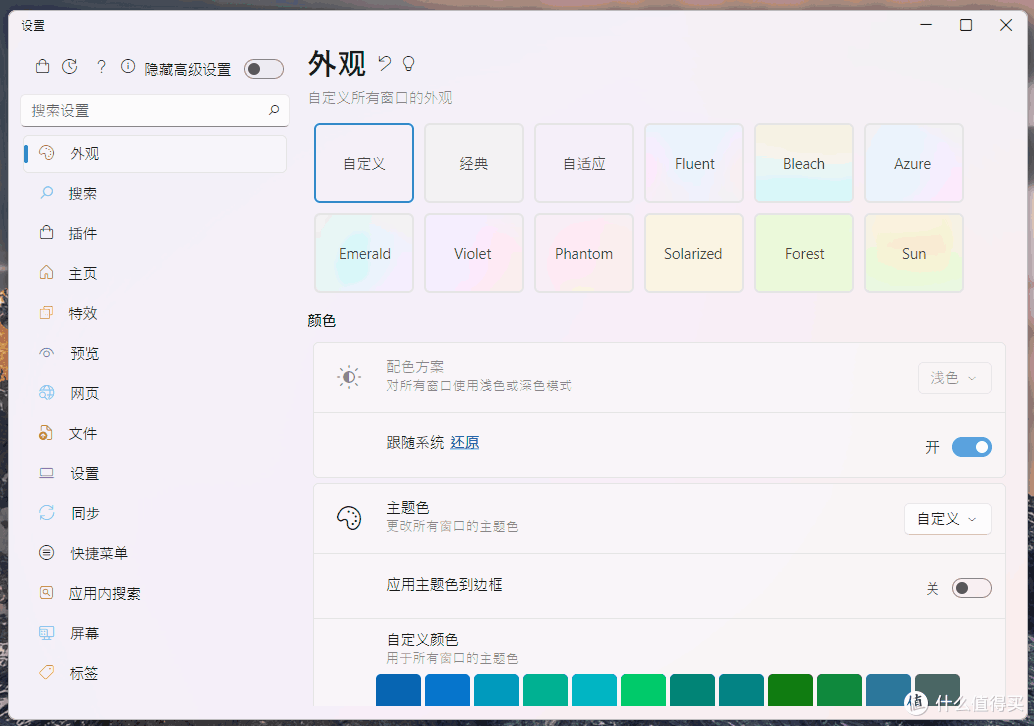The height and width of the screenshot is (726, 1034).
Task: Go to 同步 settings page text
Action: tap(85, 514)
